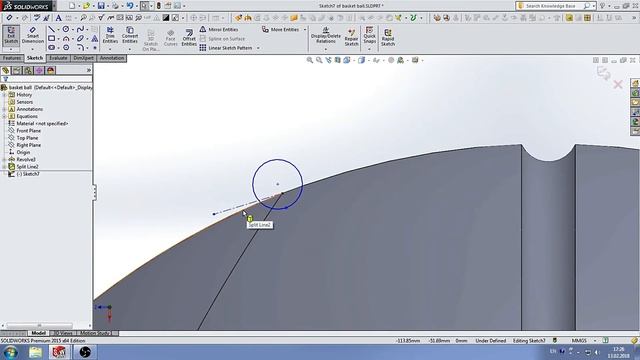Open the PropertyManager tab icon
Screen dimensions: 640x360
click(17, 70)
